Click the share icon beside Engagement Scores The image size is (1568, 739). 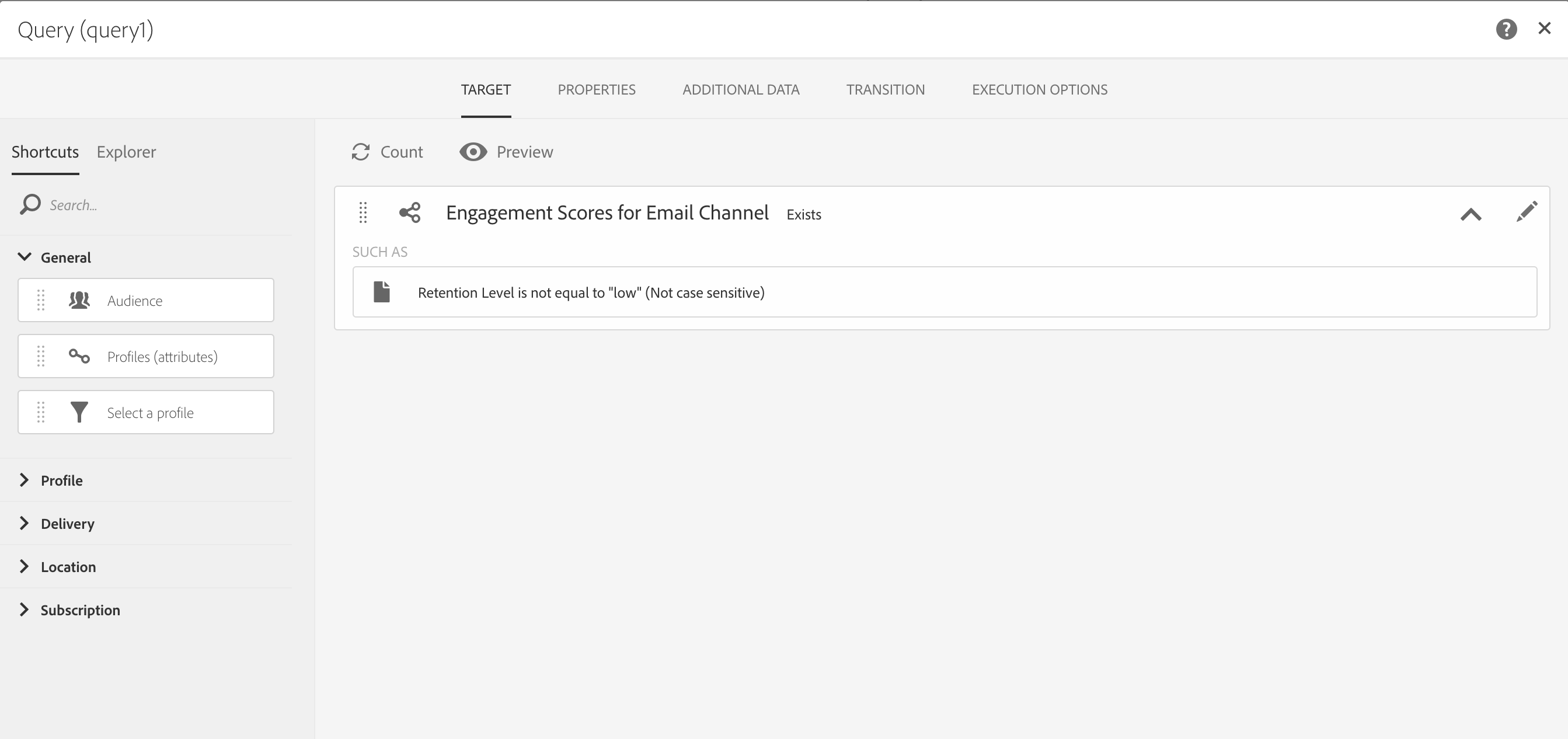[x=410, y=212]
